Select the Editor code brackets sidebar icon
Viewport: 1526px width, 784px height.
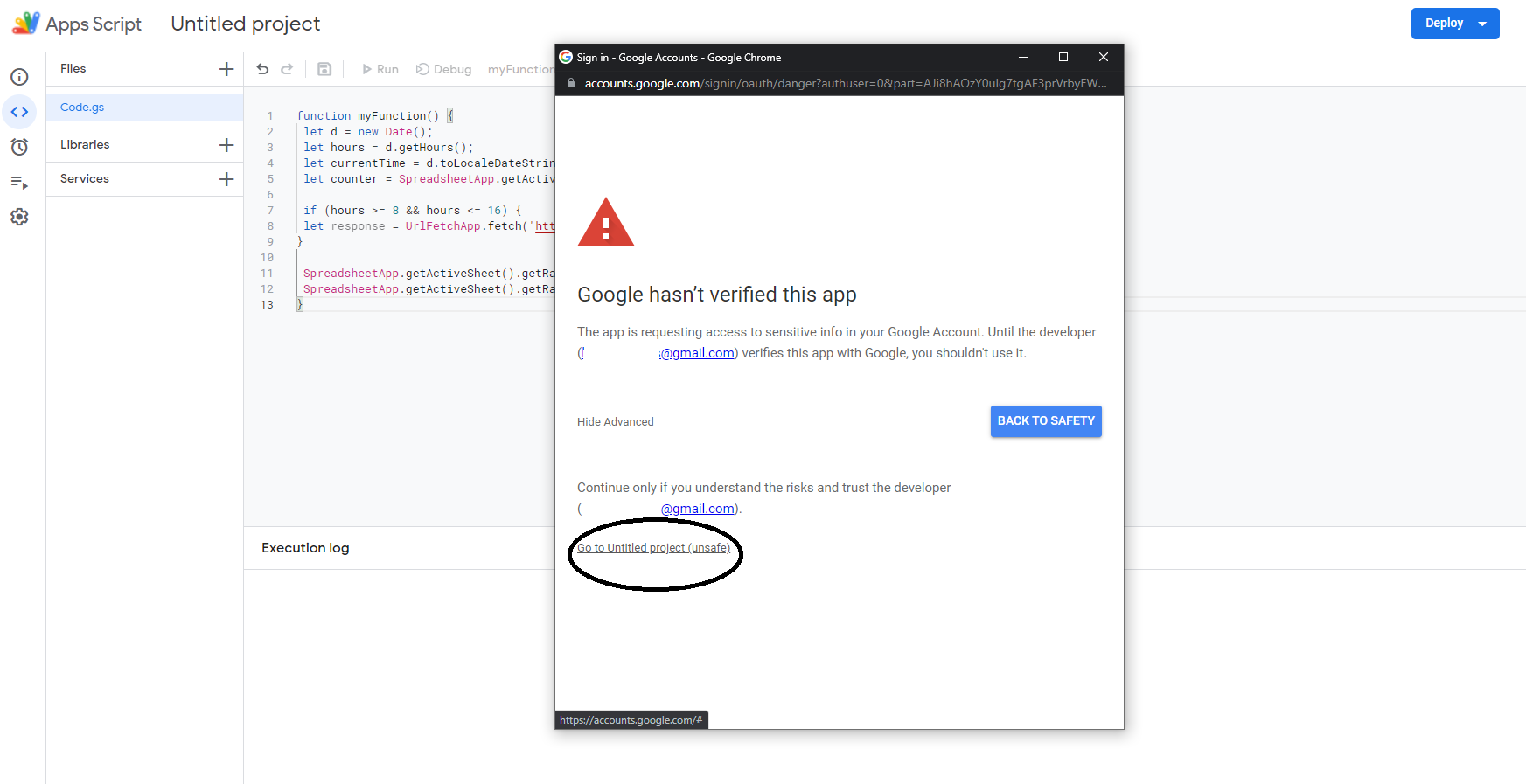click(19, 112)
